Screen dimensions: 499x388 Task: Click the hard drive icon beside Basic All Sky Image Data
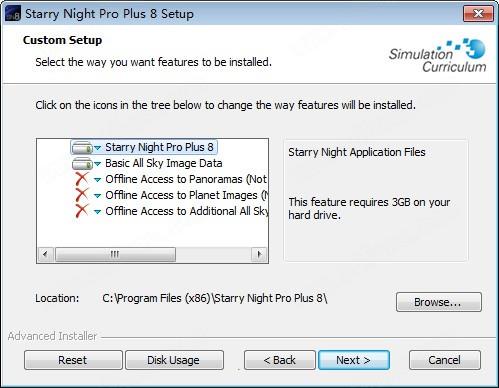pos(82,164)
